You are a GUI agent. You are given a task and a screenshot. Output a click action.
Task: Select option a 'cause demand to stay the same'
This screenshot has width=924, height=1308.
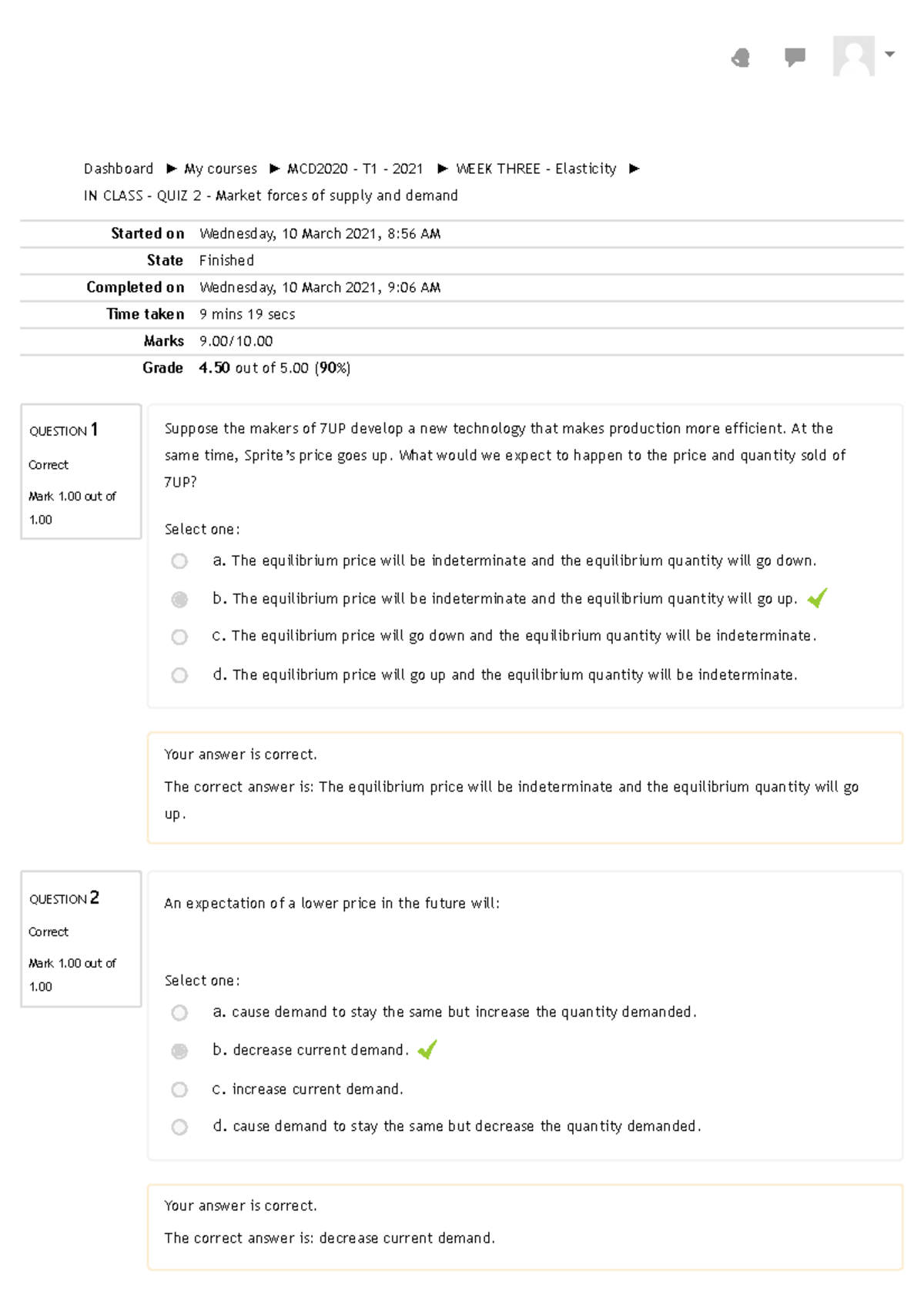[x=180, y=1012]
